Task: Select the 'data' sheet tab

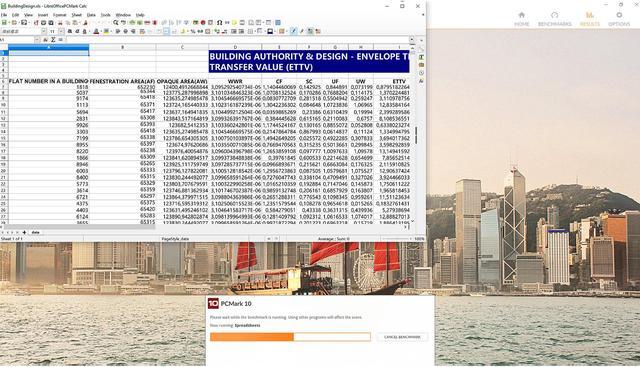Action: tap(36, 232)
